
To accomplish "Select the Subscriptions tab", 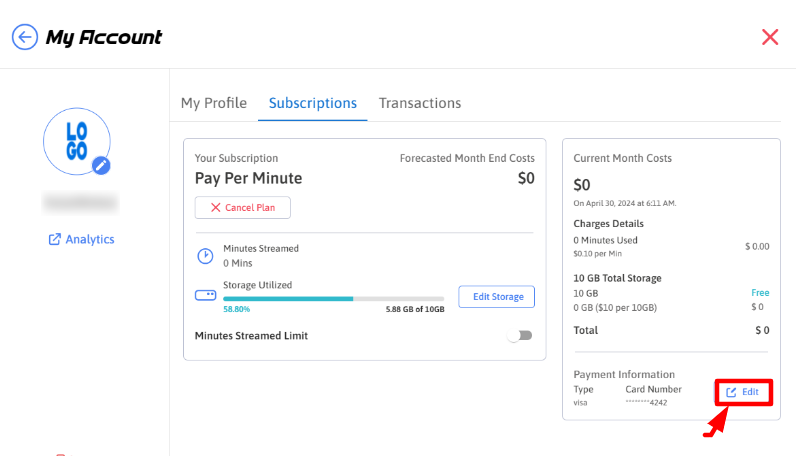I will click(x=312, y=103).
